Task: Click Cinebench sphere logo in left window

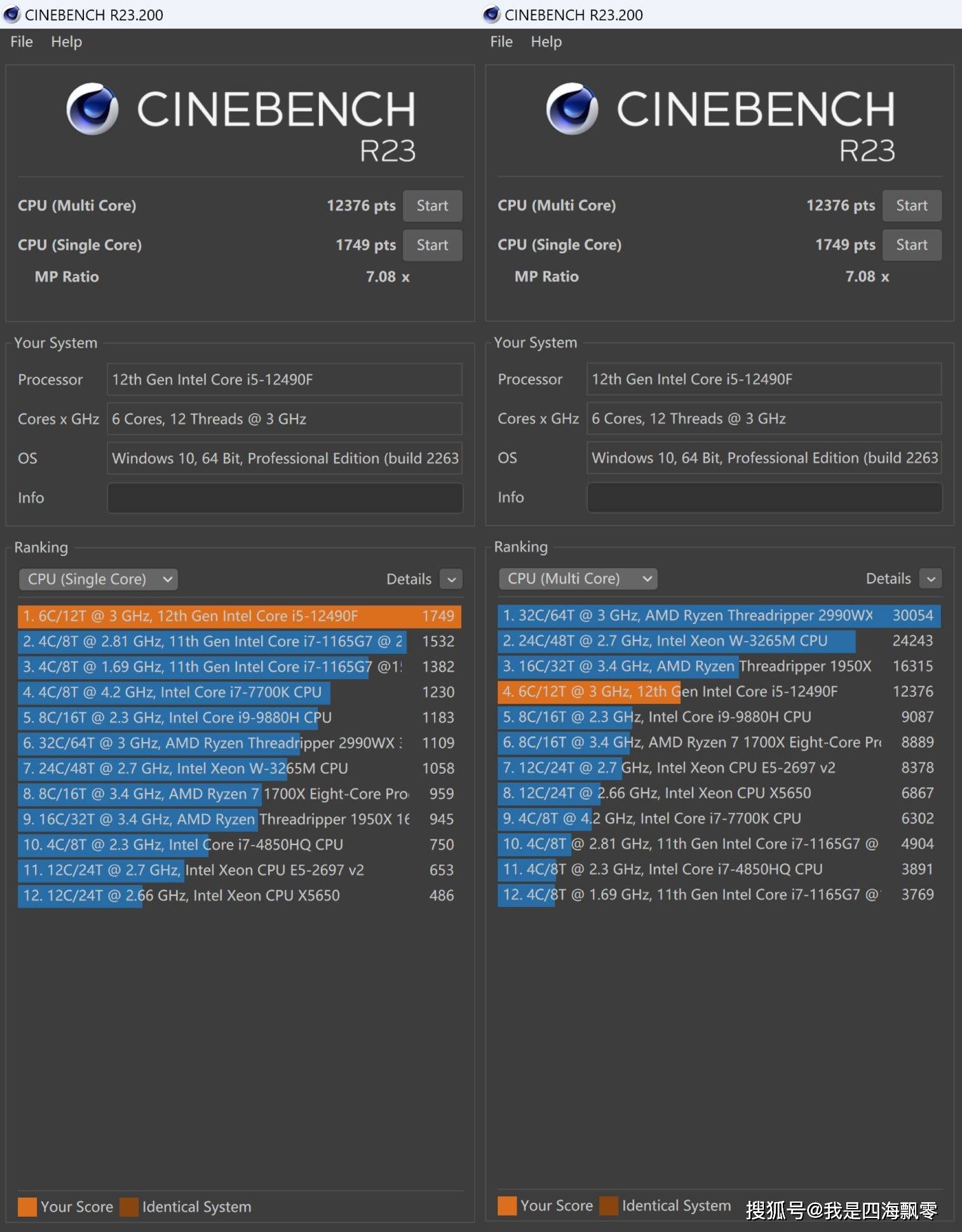Action: point(92,109)
